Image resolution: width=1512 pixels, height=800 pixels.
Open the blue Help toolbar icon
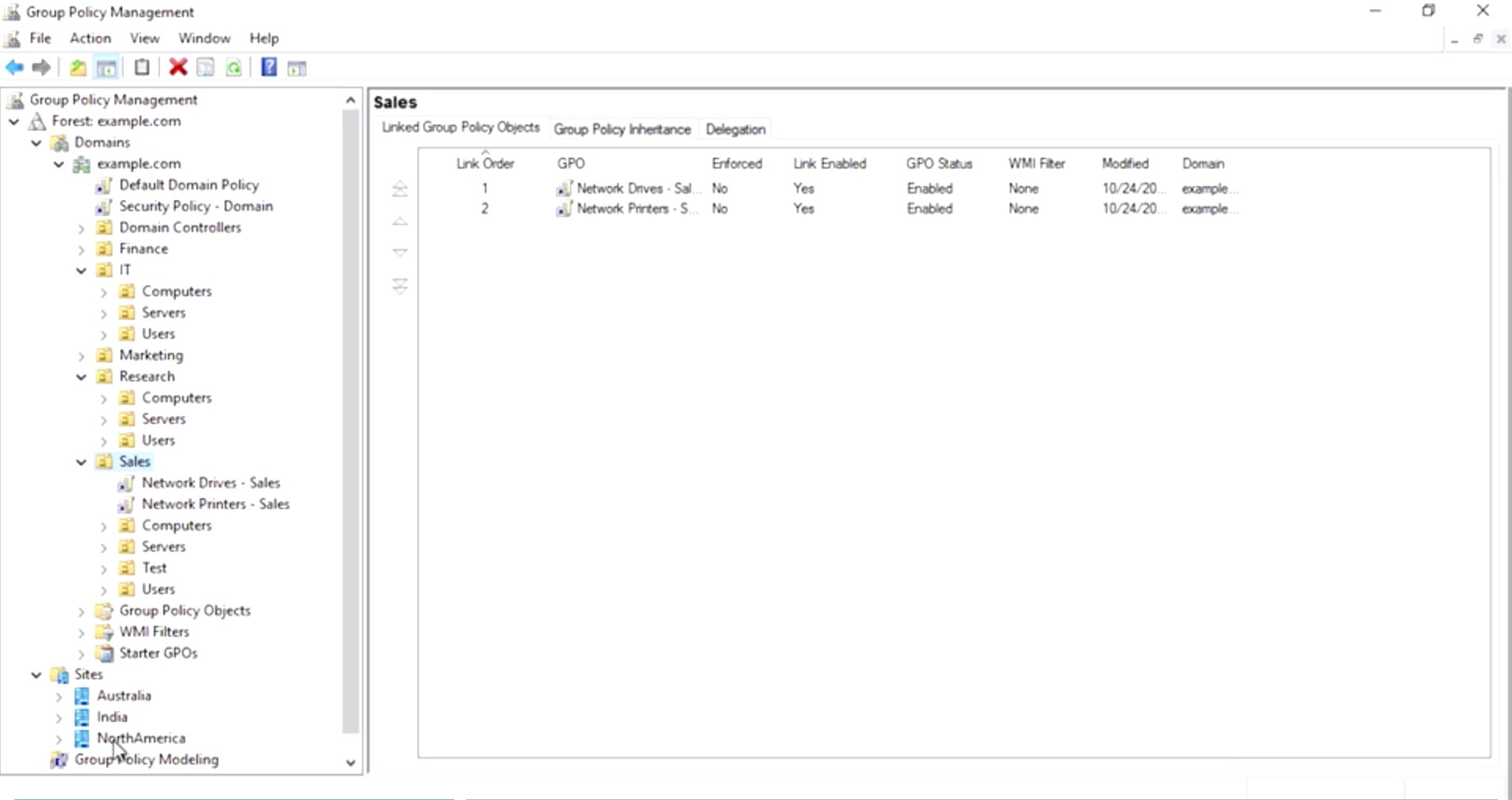click(269, 68)
